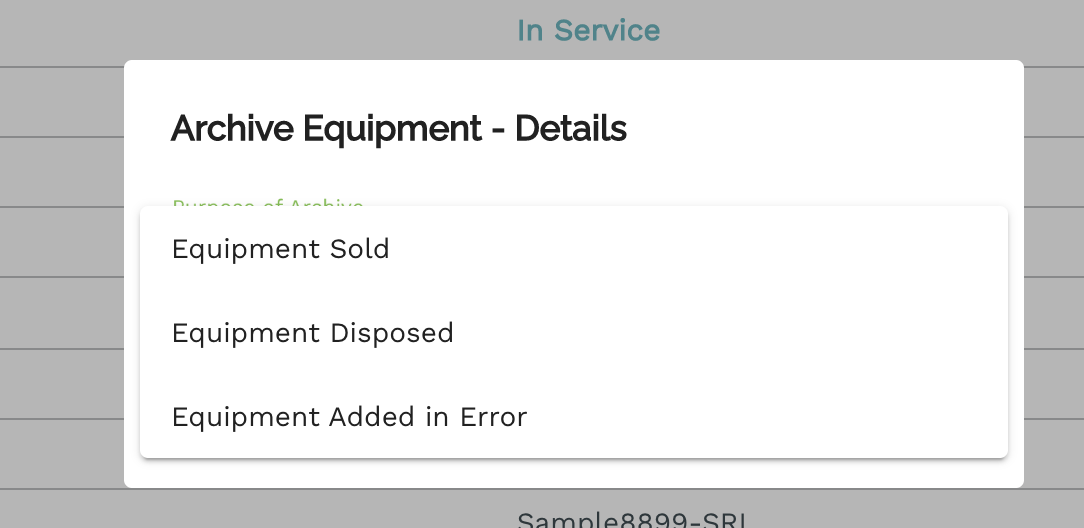
Task: Click "Sample8899-SRI" text below the dialog
Action: tap(632, 518)
